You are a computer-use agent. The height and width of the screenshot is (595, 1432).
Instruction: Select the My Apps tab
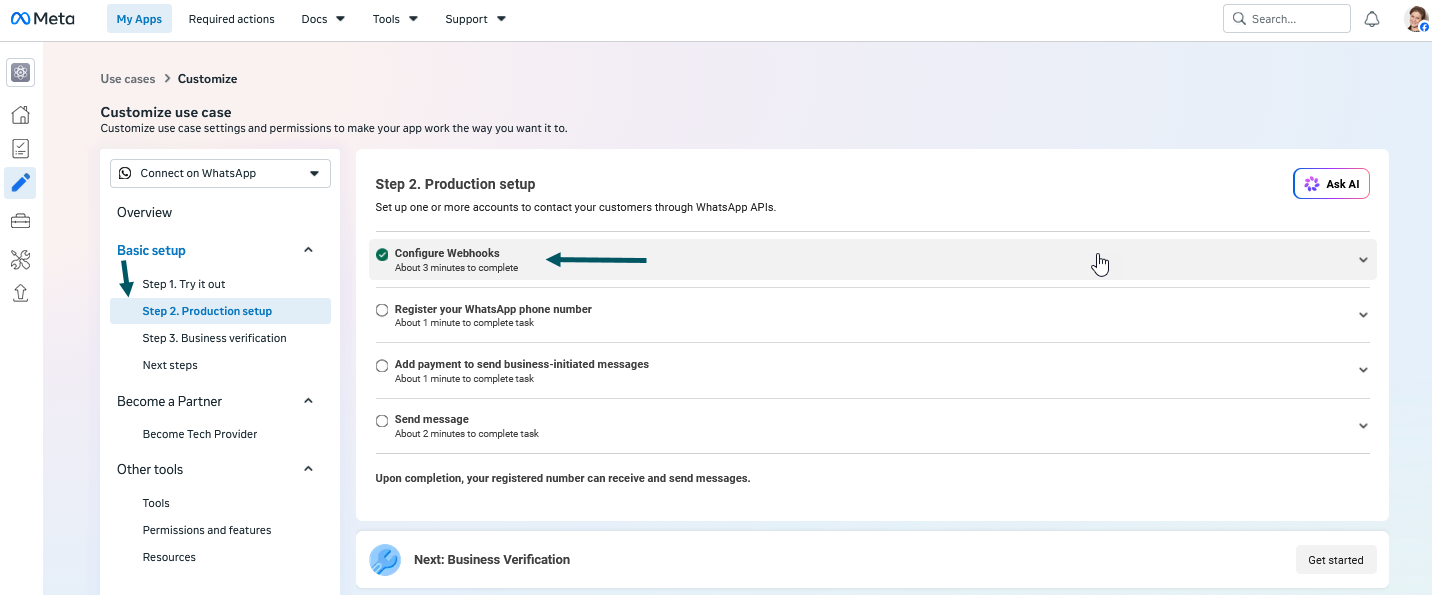(x=139, y=19)
